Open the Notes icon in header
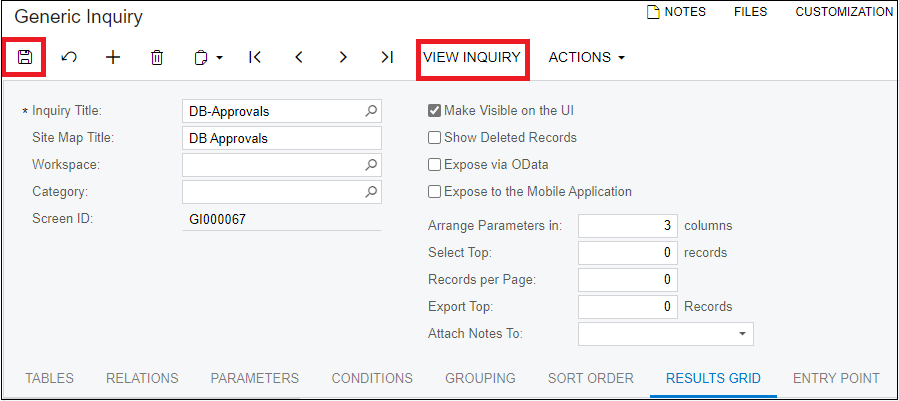The width and height of the screenshot is (899, 401). click(x=653, y=12)
